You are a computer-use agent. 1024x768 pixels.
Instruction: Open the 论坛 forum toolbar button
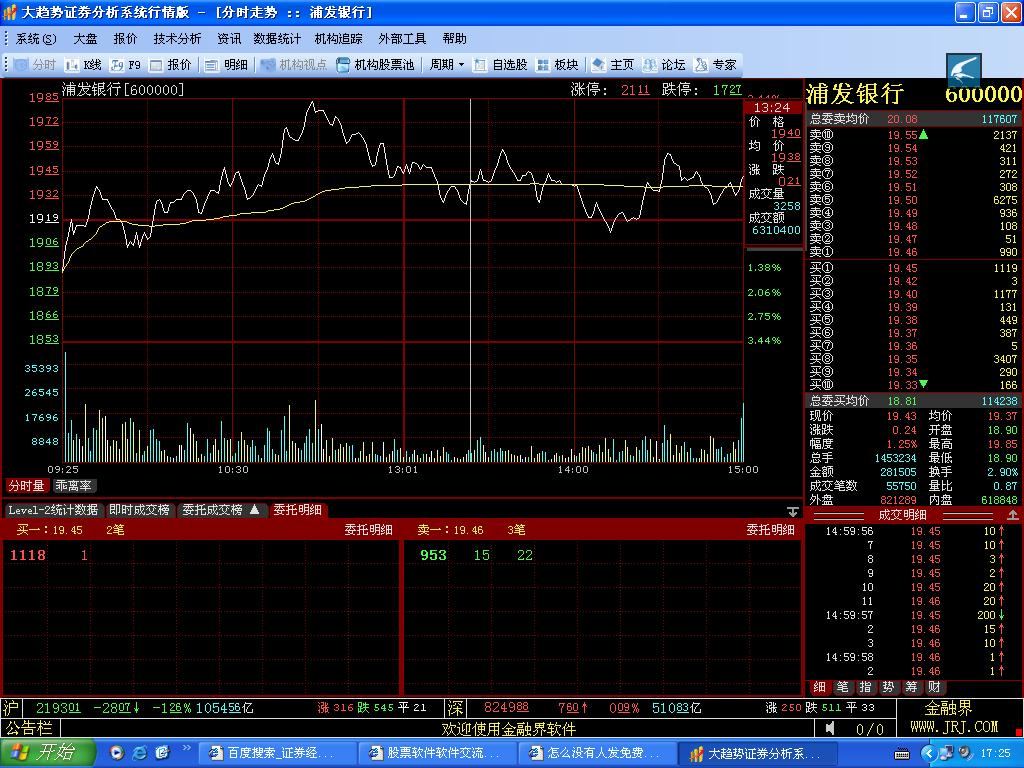(664, 65)
